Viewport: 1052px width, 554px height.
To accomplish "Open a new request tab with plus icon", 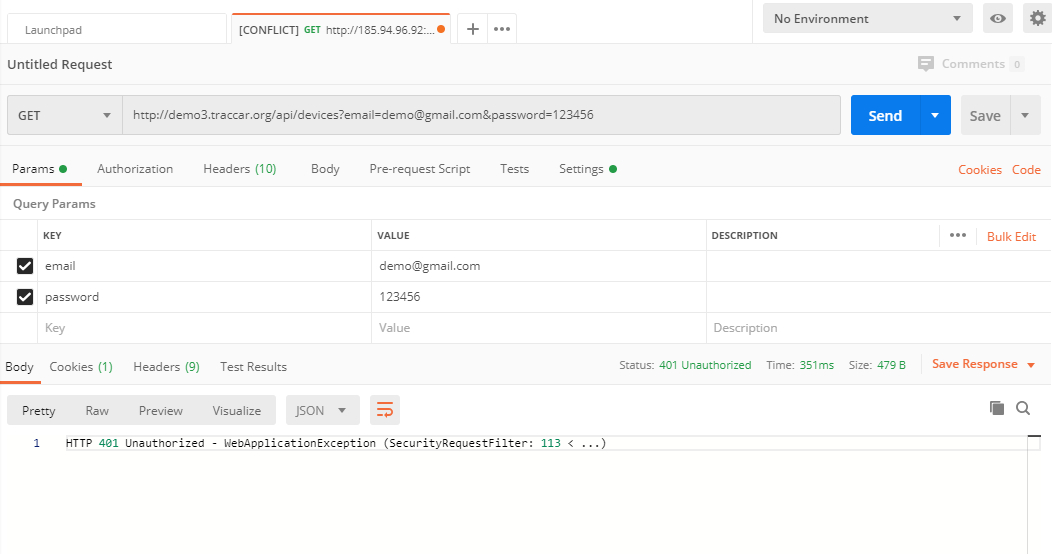I will tap(473, 29).
